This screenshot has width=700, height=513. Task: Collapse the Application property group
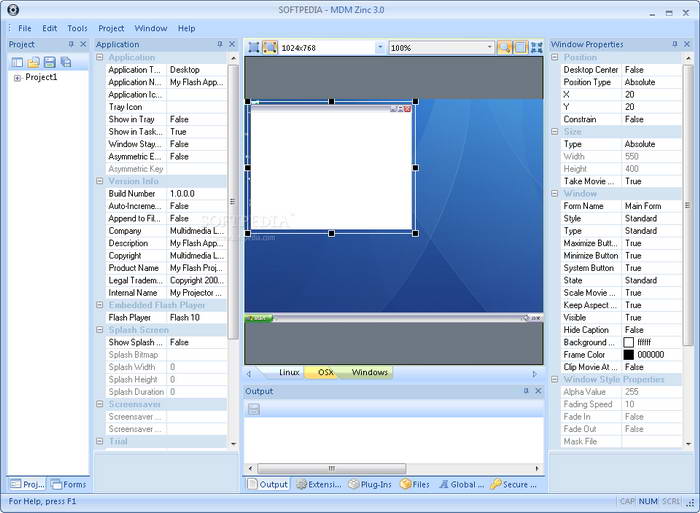coord(100,57)
